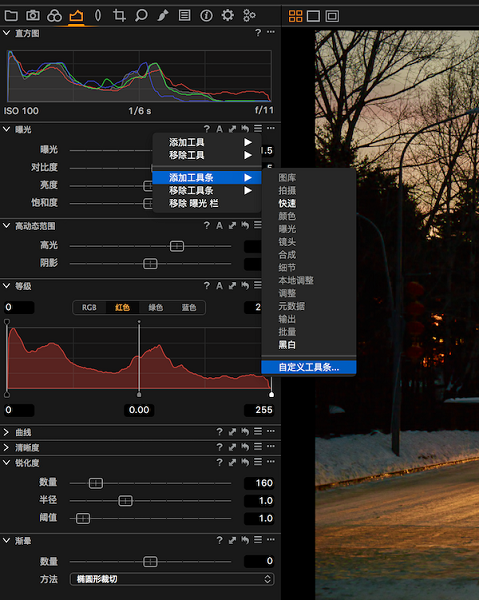Reset the 曲线 panel adjustments
This screenshot has height=600, width=479.
[x=245, y=432]
